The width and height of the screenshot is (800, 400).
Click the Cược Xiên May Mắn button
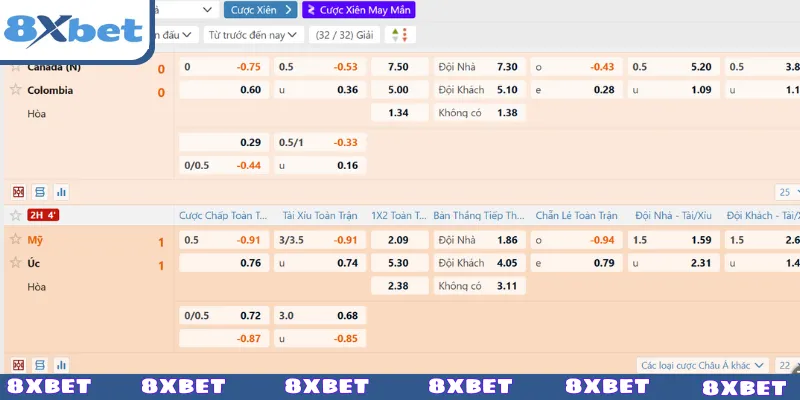click(x=358, y=10)
